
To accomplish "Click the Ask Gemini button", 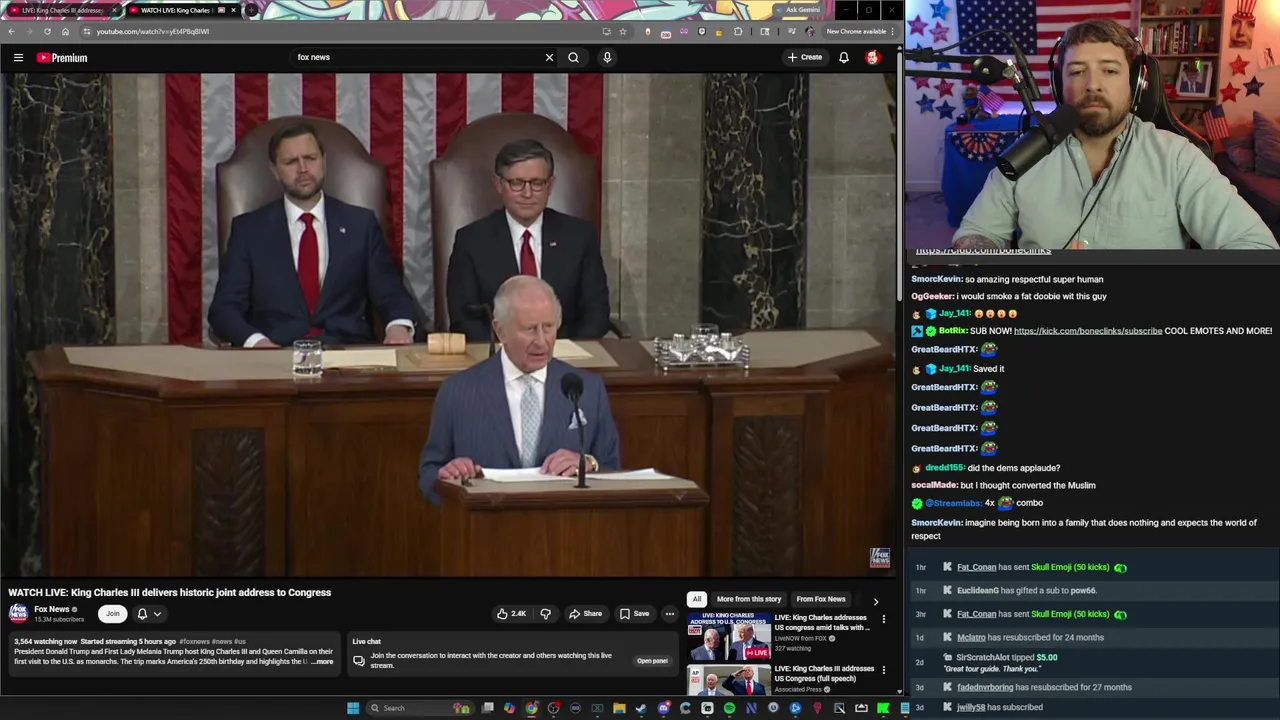I will (x=802, y=10).
